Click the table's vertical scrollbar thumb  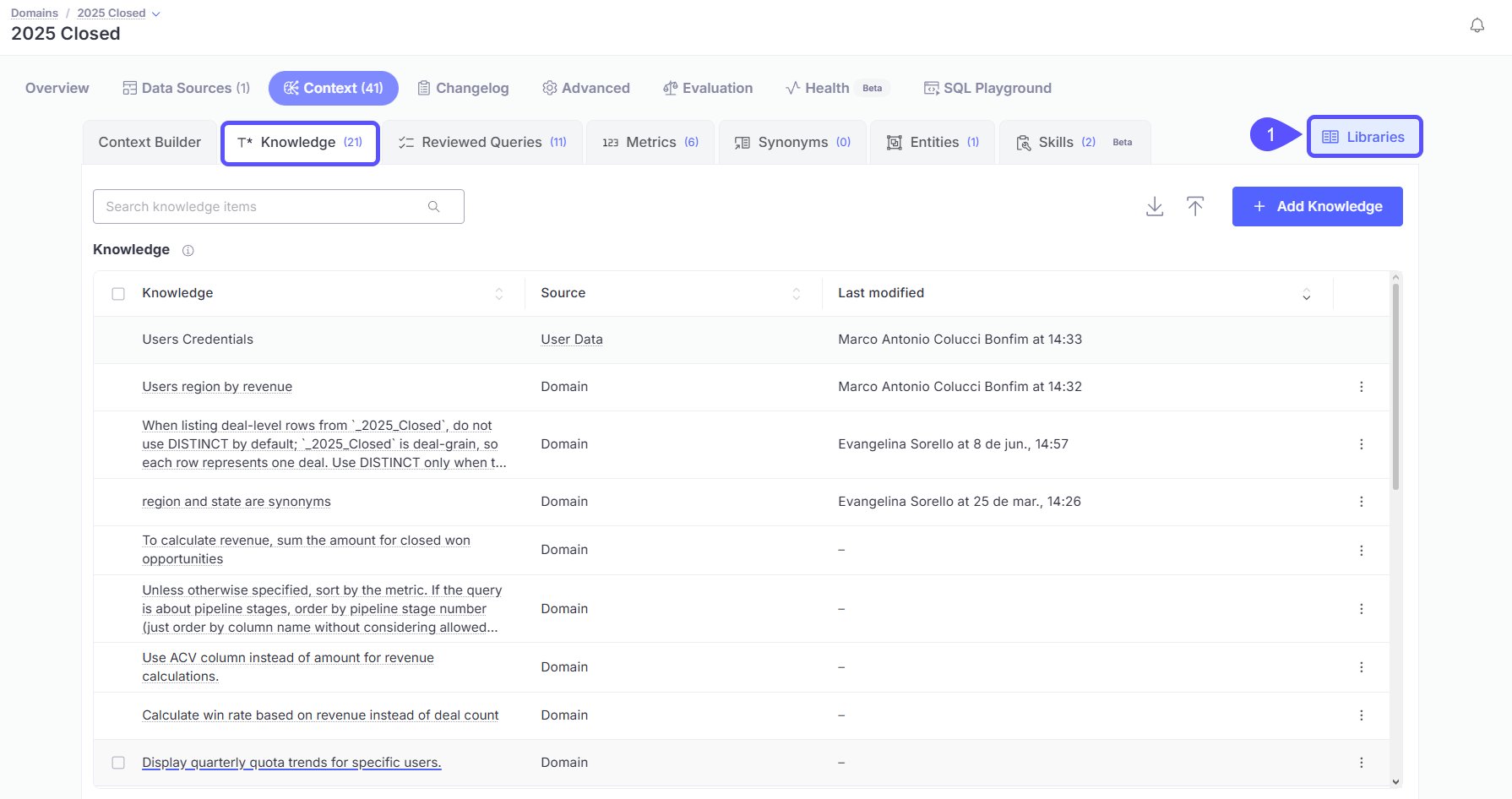[1395, 387]
